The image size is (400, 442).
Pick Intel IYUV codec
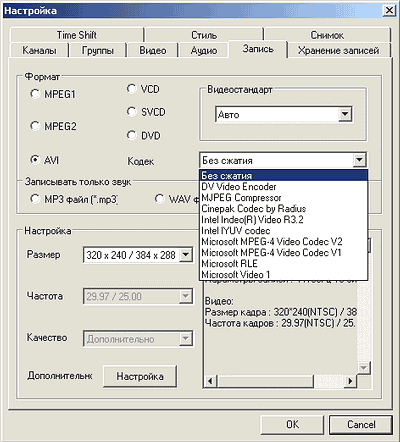pos(284,230)
